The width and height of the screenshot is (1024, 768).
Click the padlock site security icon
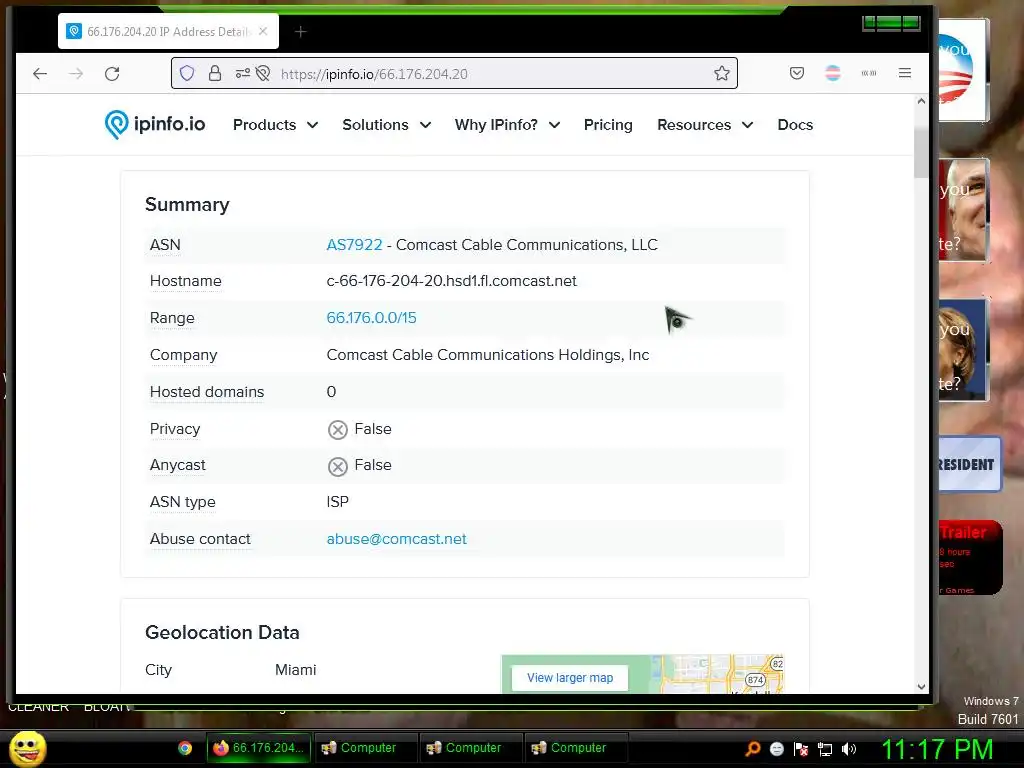click(x=215, y=73)
